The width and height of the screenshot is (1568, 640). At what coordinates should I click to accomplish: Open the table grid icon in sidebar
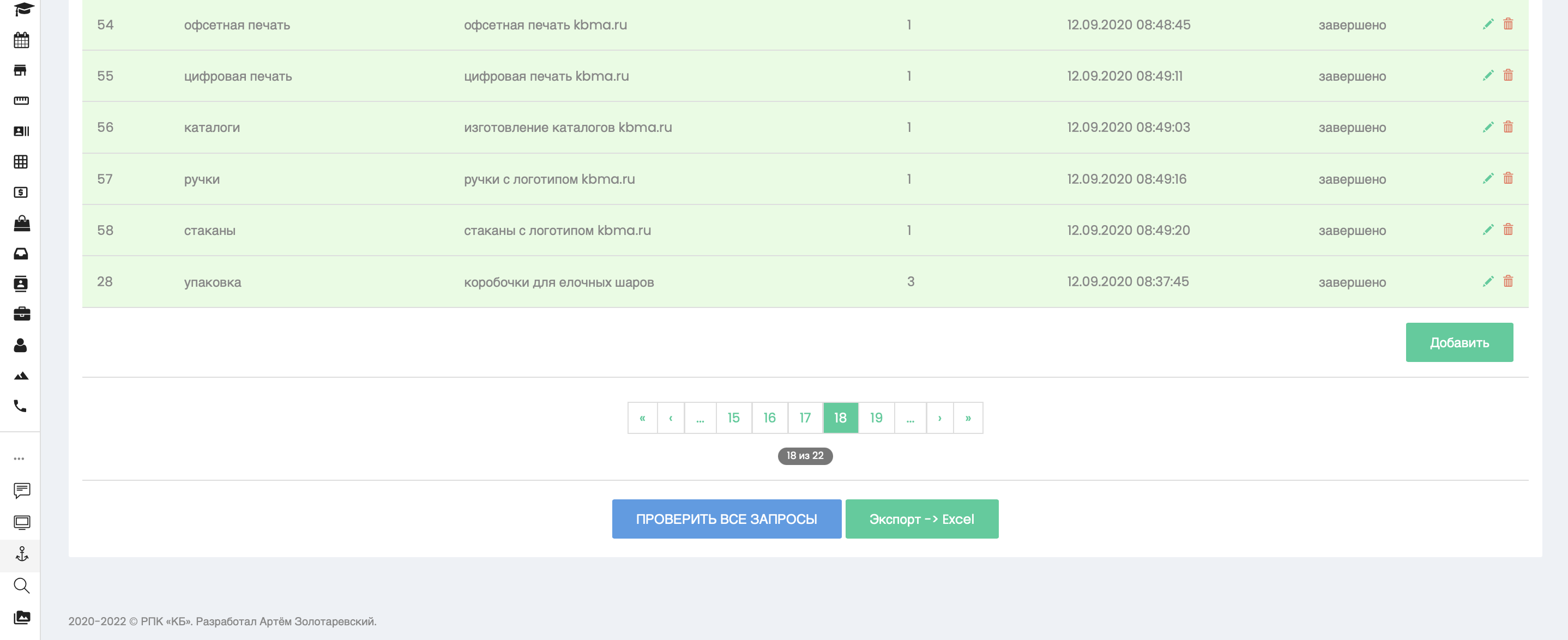tap(21, 161)
